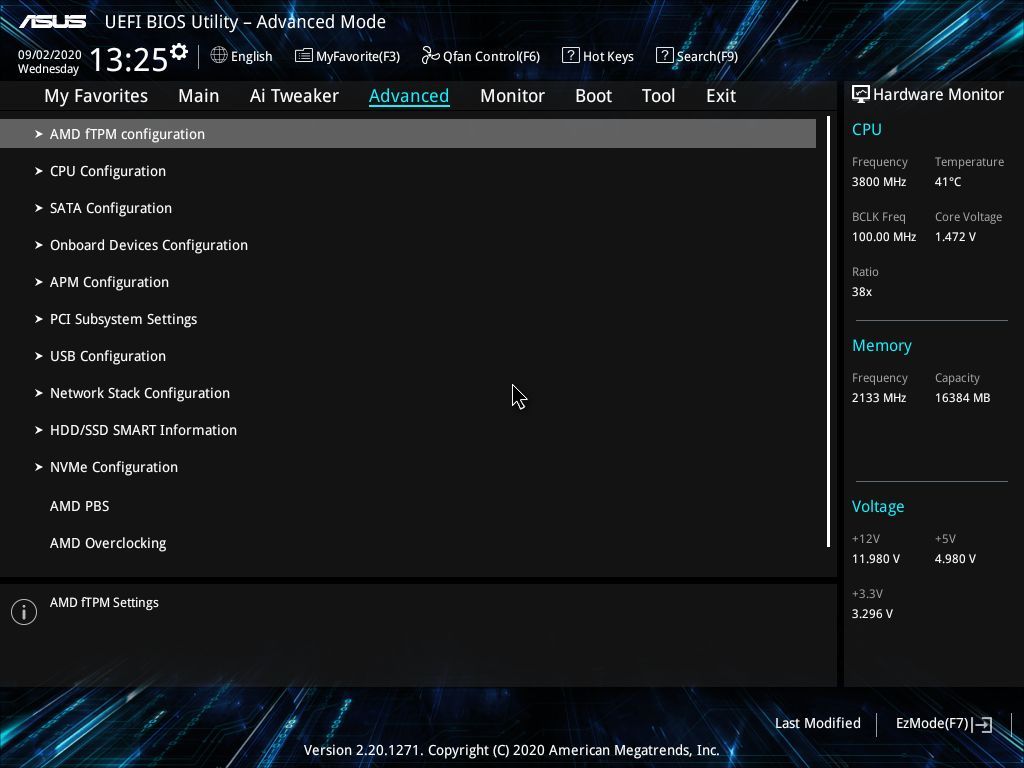Click the info circle icon
Image resolution: width=1024 pixels, height=768 pixels.
pos(24,612)
